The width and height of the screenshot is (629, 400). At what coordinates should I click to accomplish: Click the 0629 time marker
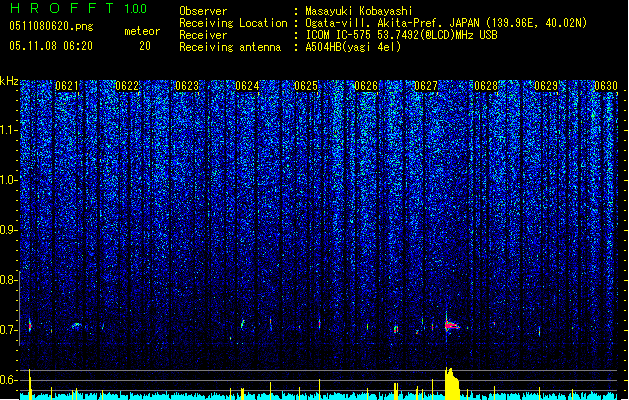[x=546, y=86]
